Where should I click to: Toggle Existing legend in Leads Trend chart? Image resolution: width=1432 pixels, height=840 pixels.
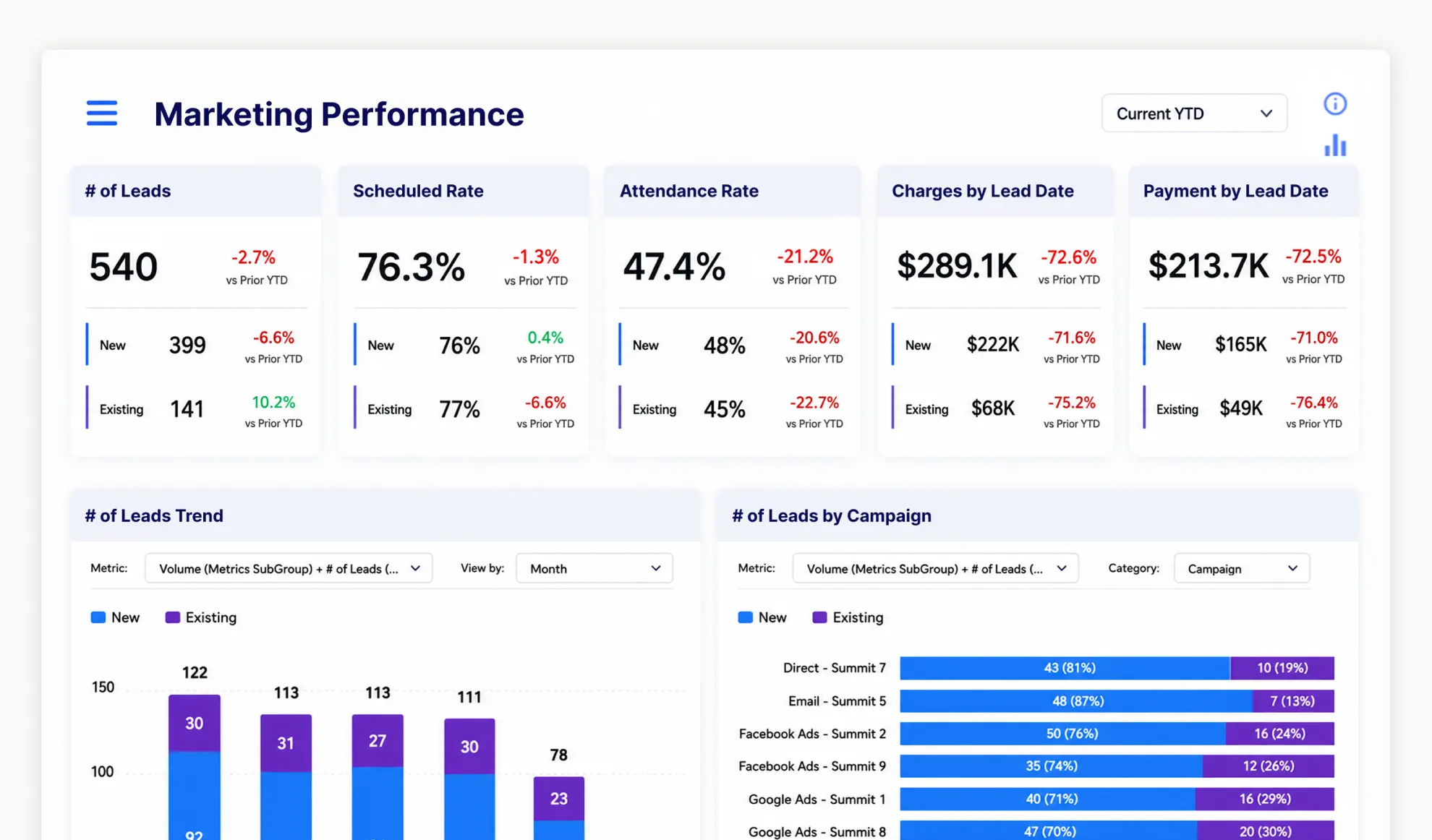(x=201, y=617)
